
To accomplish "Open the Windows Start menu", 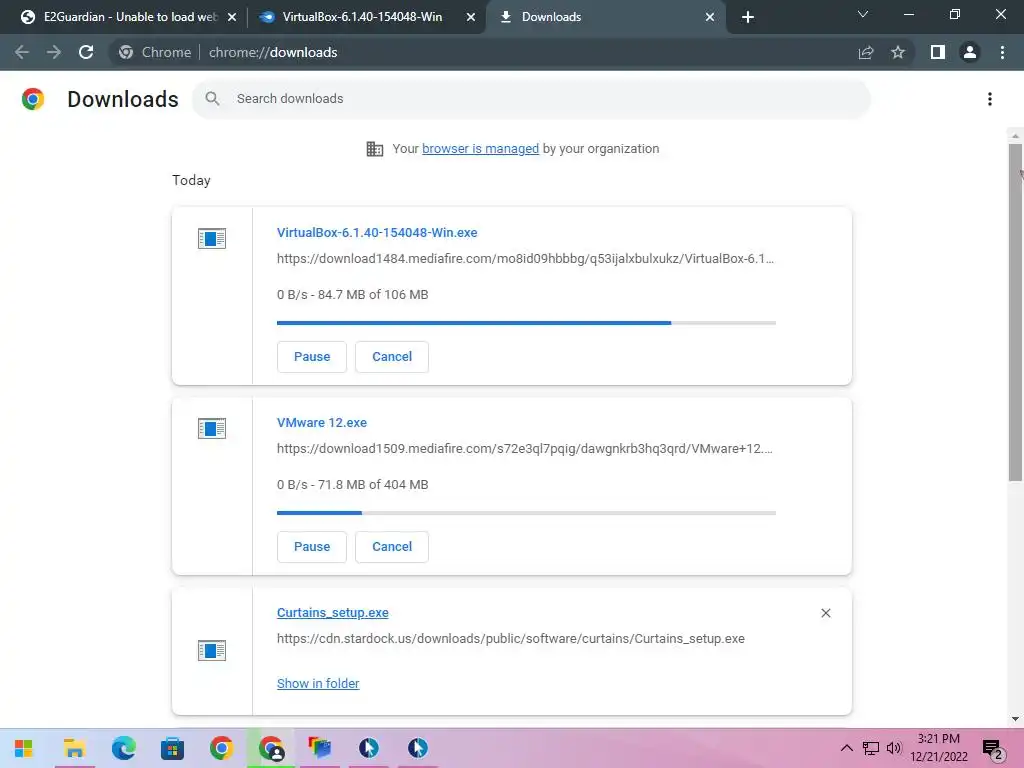I will pyautogui.click(x=24, y=748).
